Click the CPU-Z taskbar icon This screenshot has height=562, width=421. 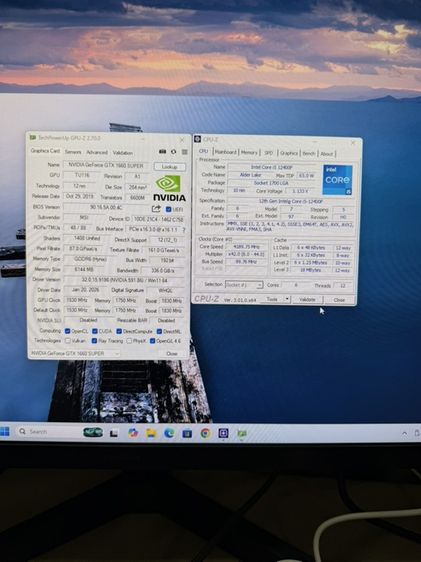[x=224, y=433]
